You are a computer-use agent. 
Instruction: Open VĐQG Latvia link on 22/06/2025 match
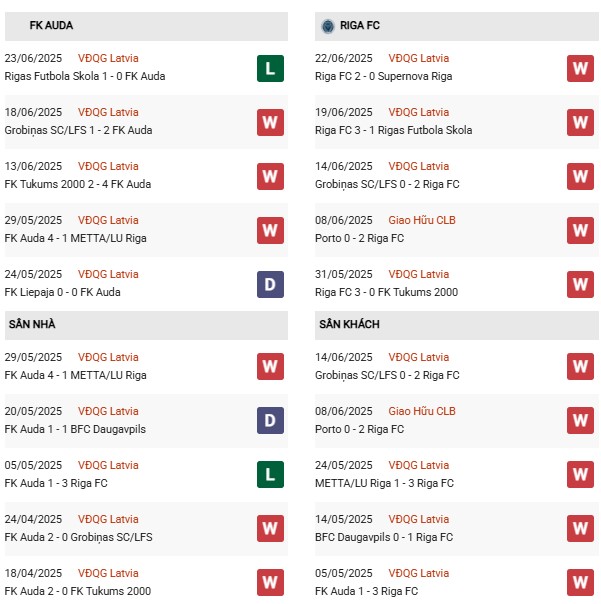pos(418,58)
